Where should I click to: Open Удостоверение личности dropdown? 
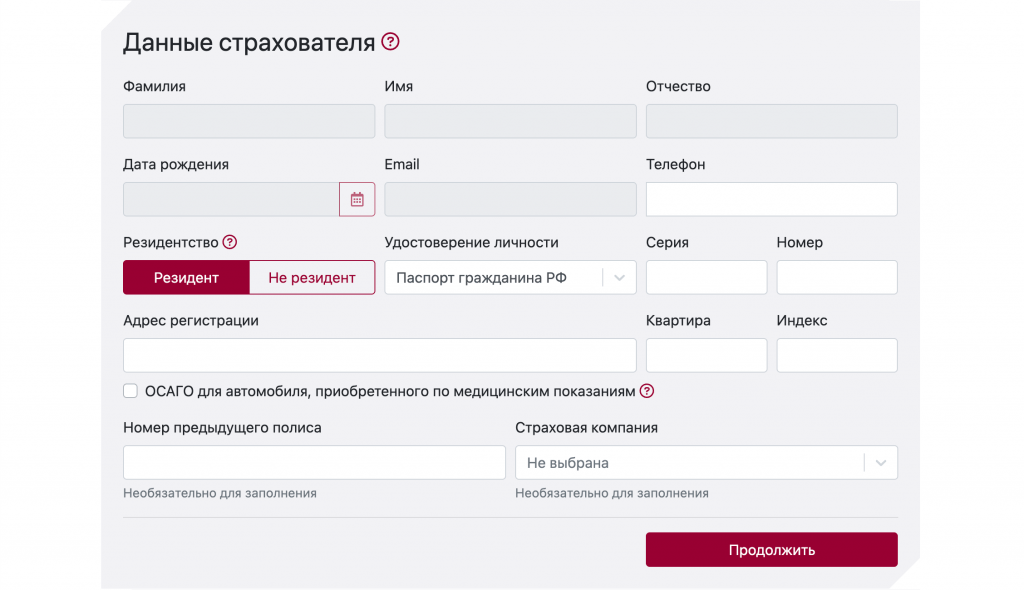point(510,278)
